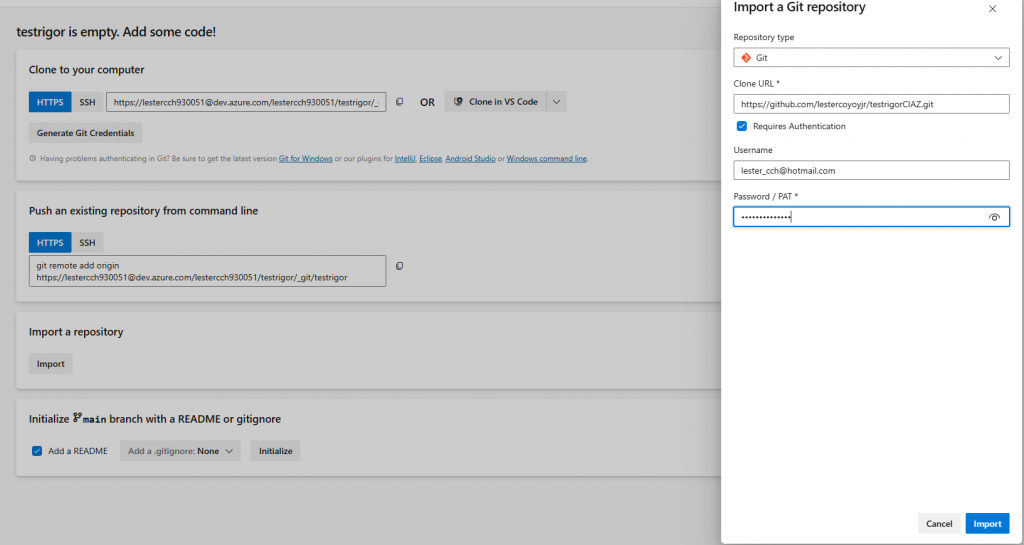Uncheck the Add a README checkbox

click(x=37, y=451)
